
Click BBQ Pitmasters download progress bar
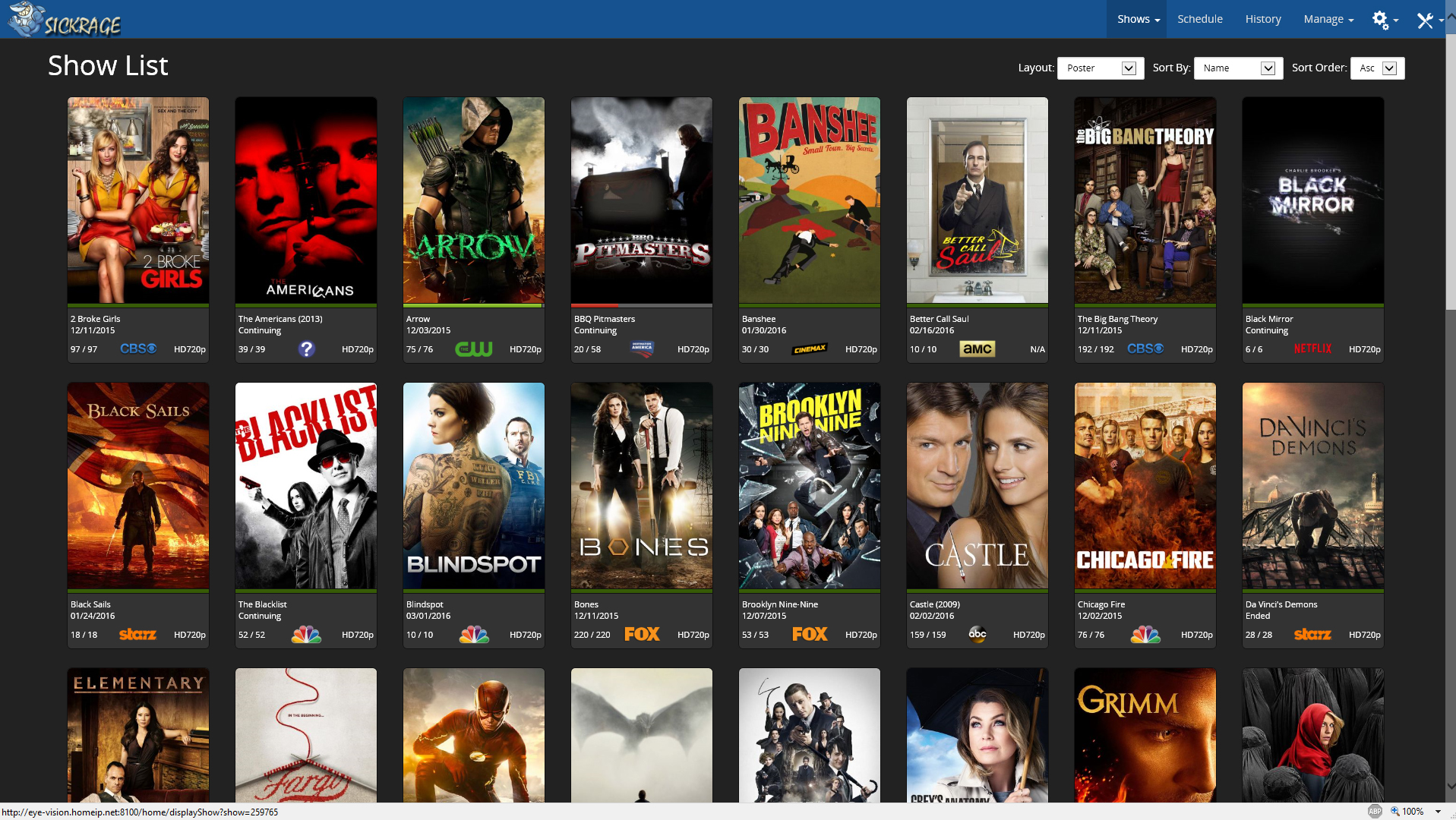coord(642,305)
